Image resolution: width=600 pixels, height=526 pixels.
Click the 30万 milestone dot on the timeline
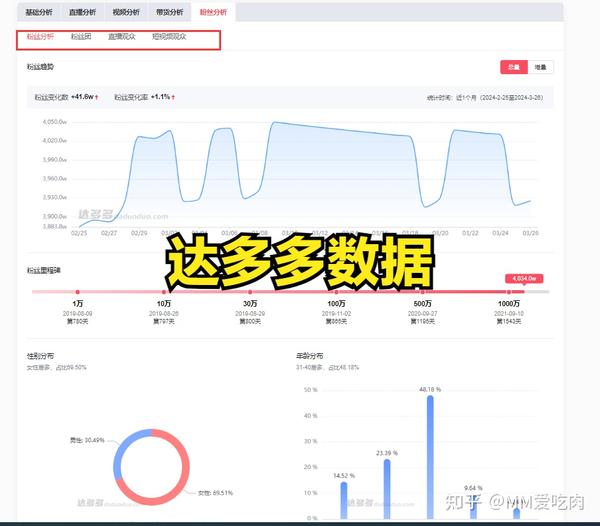coord(250,292)
